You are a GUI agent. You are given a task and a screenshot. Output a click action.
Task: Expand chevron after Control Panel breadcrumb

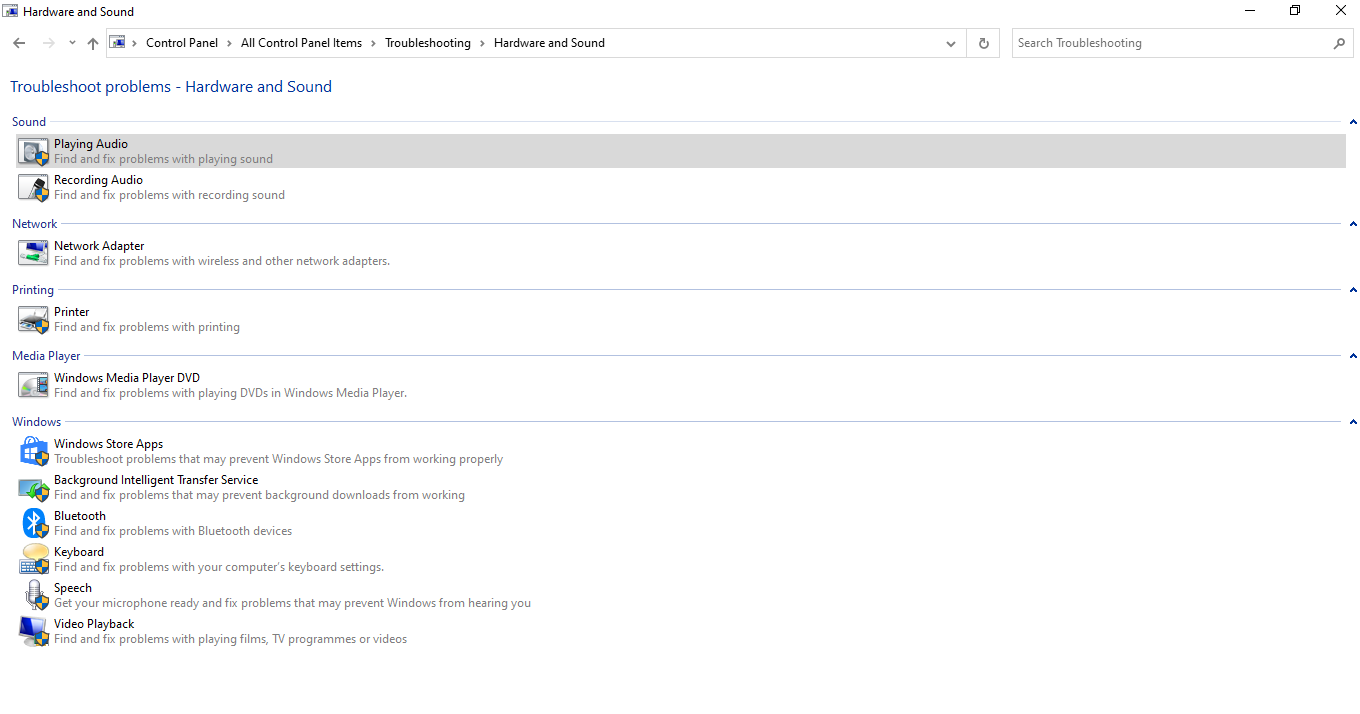point(229,43)
